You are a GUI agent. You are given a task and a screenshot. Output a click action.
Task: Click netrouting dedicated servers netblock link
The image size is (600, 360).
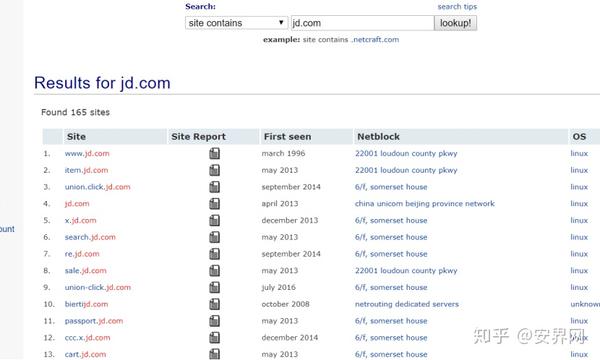click(x=407, y=304)
